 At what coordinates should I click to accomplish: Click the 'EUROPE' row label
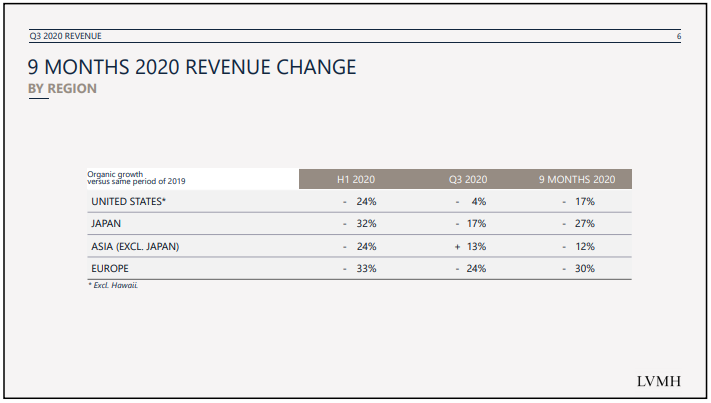pos(110,269)
